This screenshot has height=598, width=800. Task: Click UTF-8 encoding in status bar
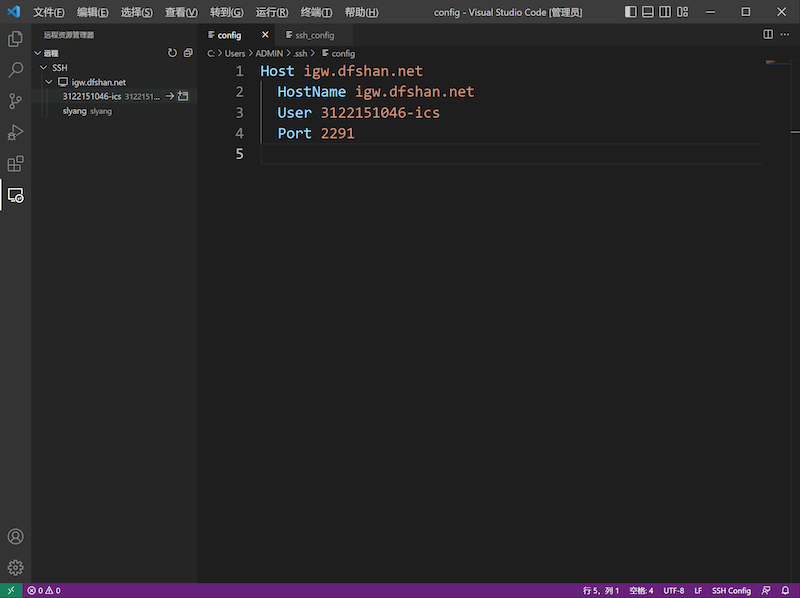(674, 591)
